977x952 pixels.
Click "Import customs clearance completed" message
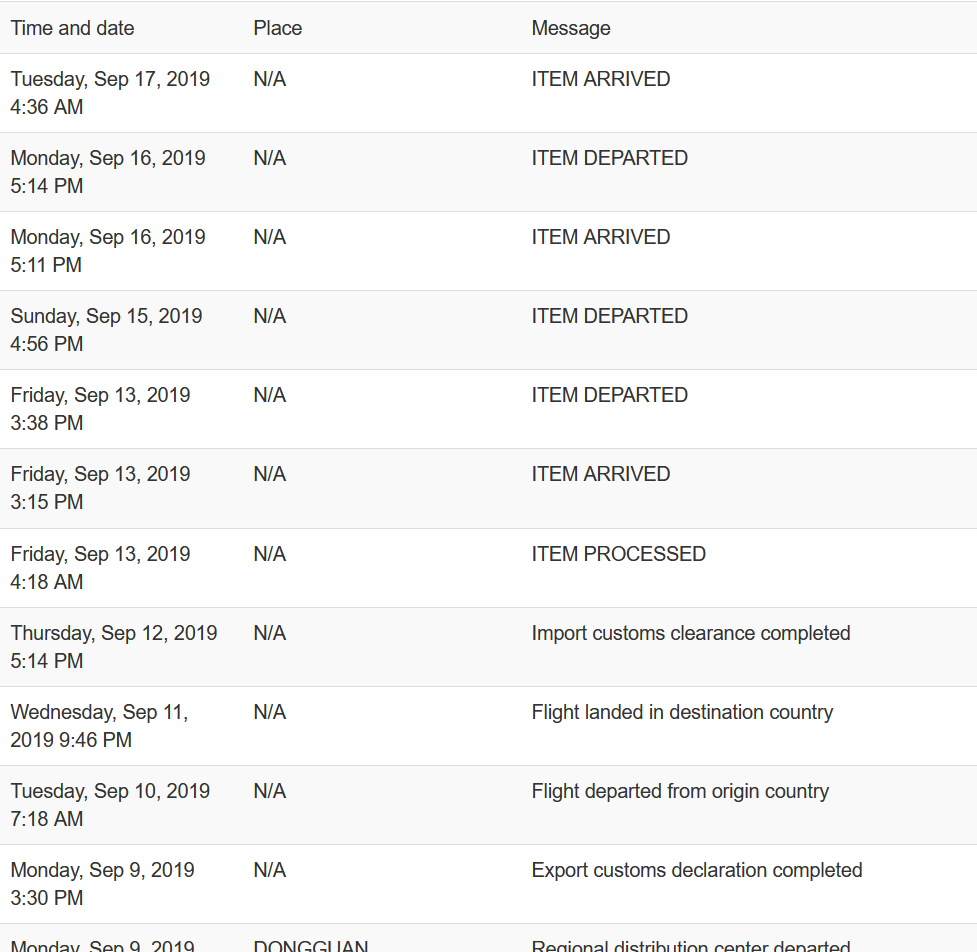(690, 633)
